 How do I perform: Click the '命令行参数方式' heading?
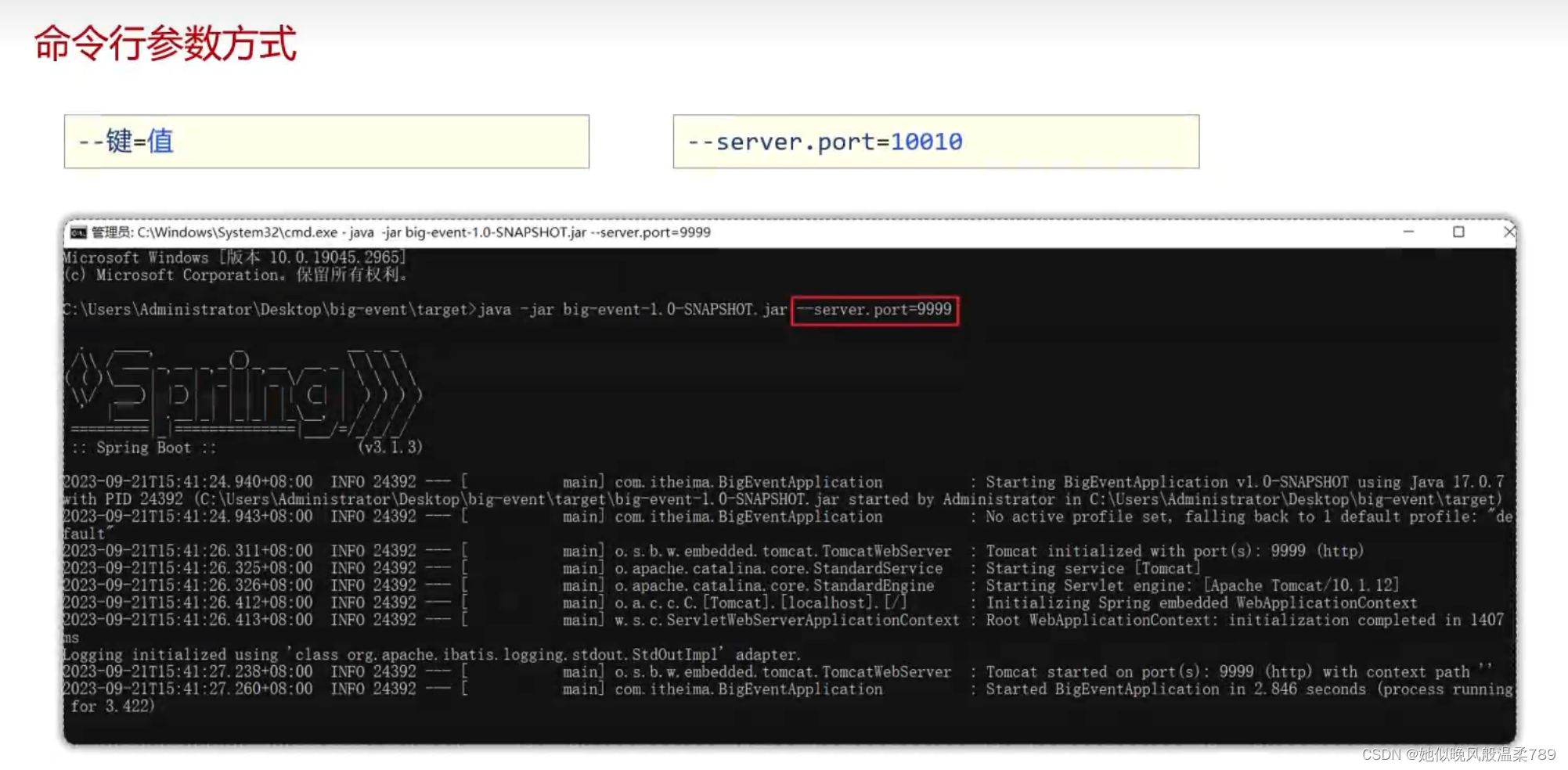[165, 43]
